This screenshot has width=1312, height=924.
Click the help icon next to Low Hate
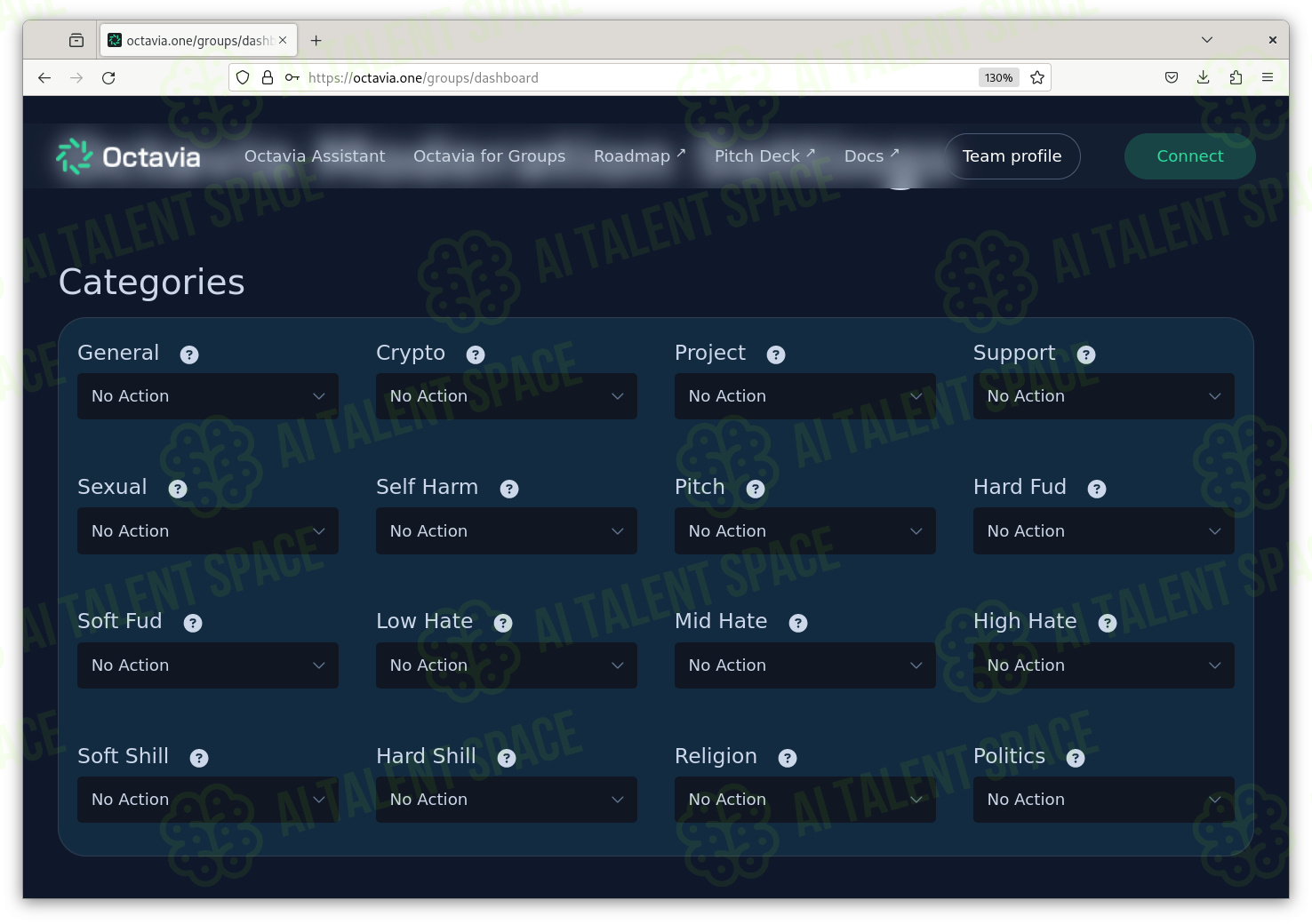(x=503, y=623)
